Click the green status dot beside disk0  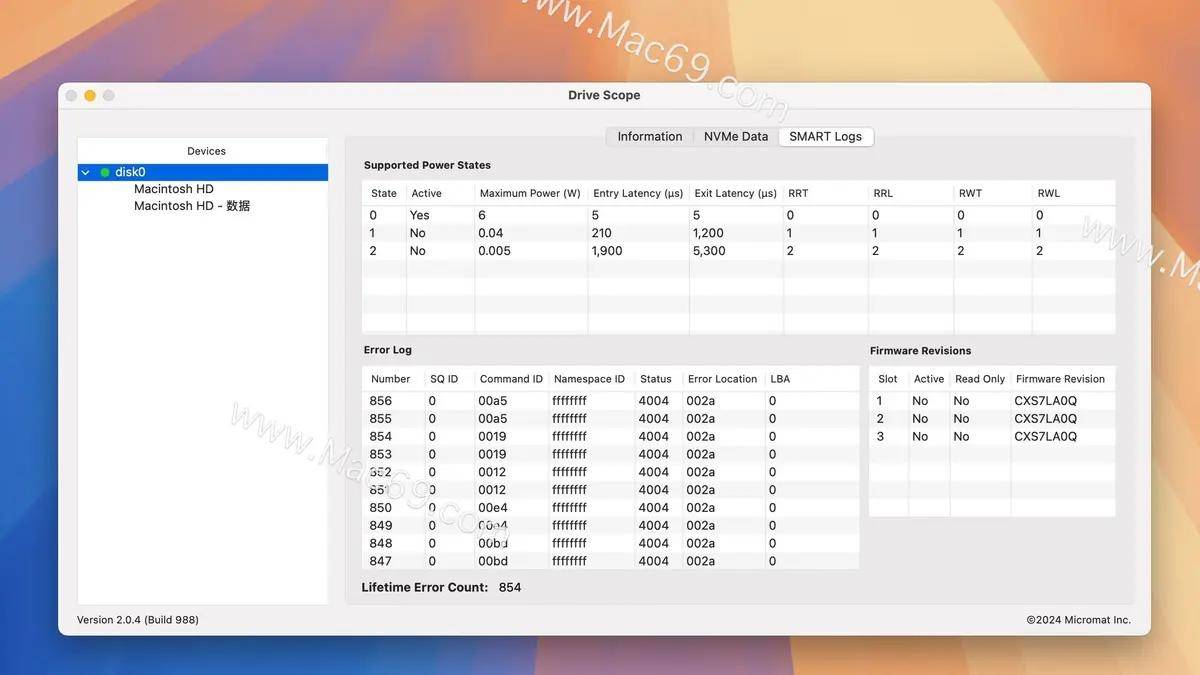pos(105,173)
